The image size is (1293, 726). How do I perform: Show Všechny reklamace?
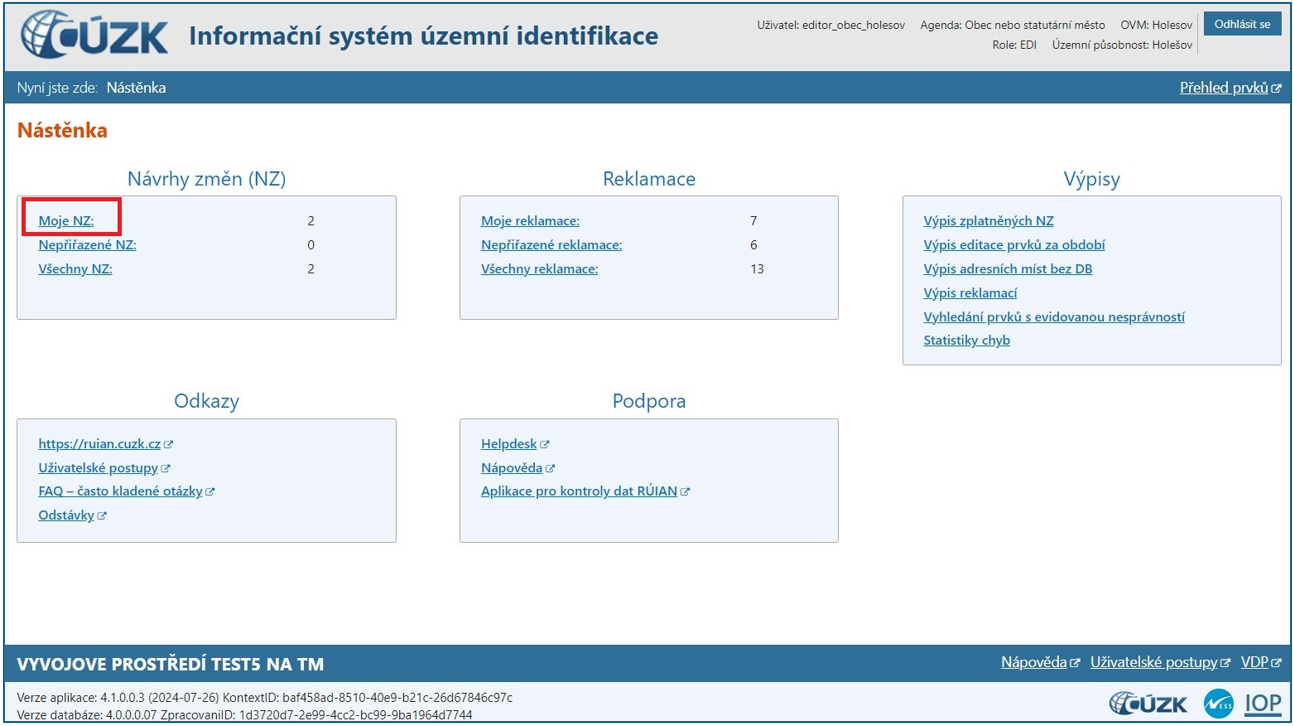[539, 269]
